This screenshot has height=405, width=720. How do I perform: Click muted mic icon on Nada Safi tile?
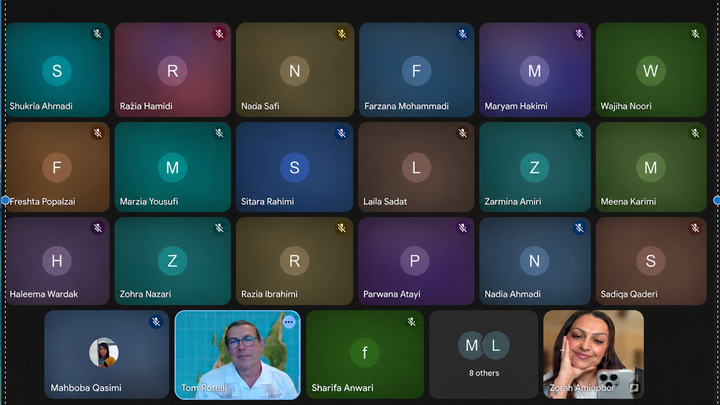coord(342,34)
